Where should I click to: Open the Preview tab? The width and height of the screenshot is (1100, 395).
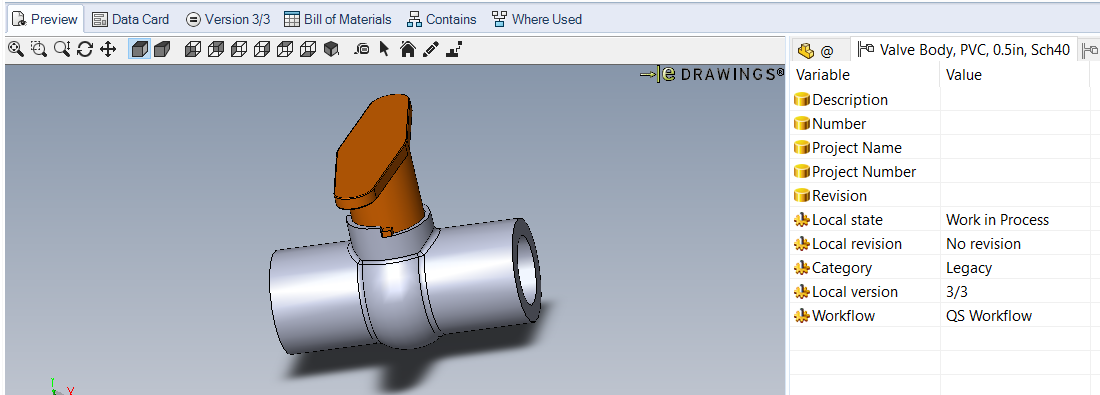point(46,19)
